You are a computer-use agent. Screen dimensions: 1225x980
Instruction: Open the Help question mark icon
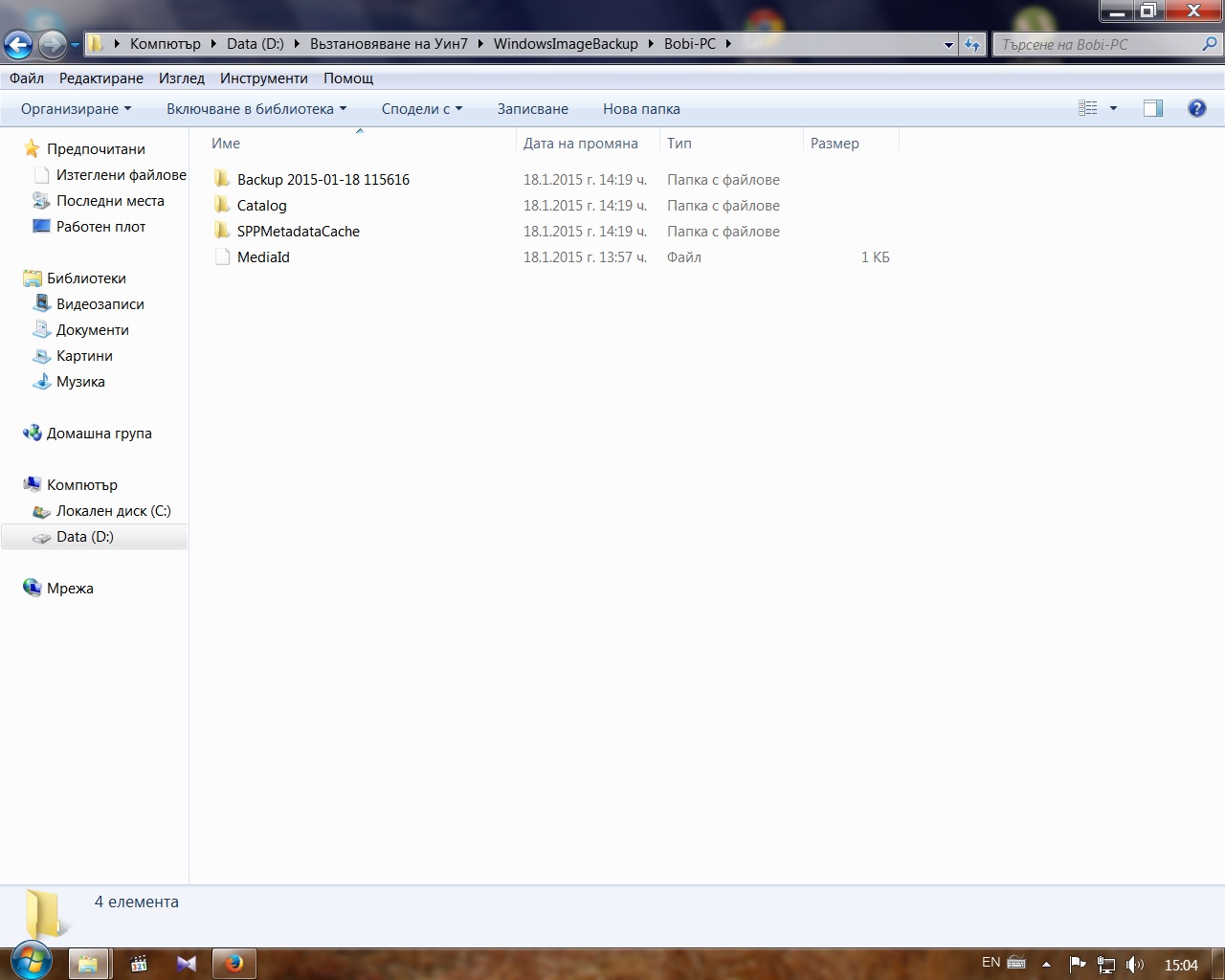[1196, 108]
